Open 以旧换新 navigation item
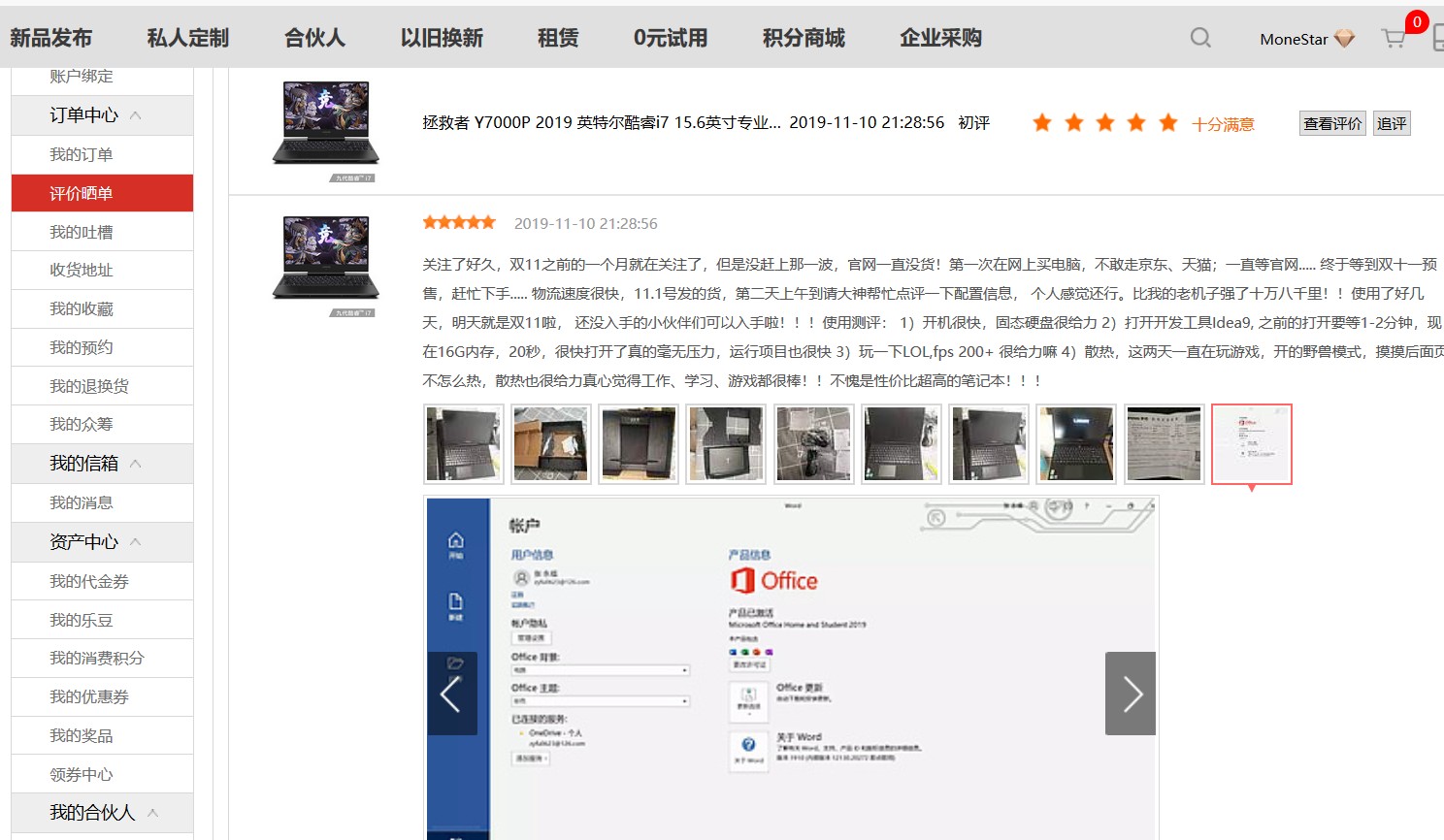Image resolution: width=1444 pixels, height=840 pixels. (442, 38)
